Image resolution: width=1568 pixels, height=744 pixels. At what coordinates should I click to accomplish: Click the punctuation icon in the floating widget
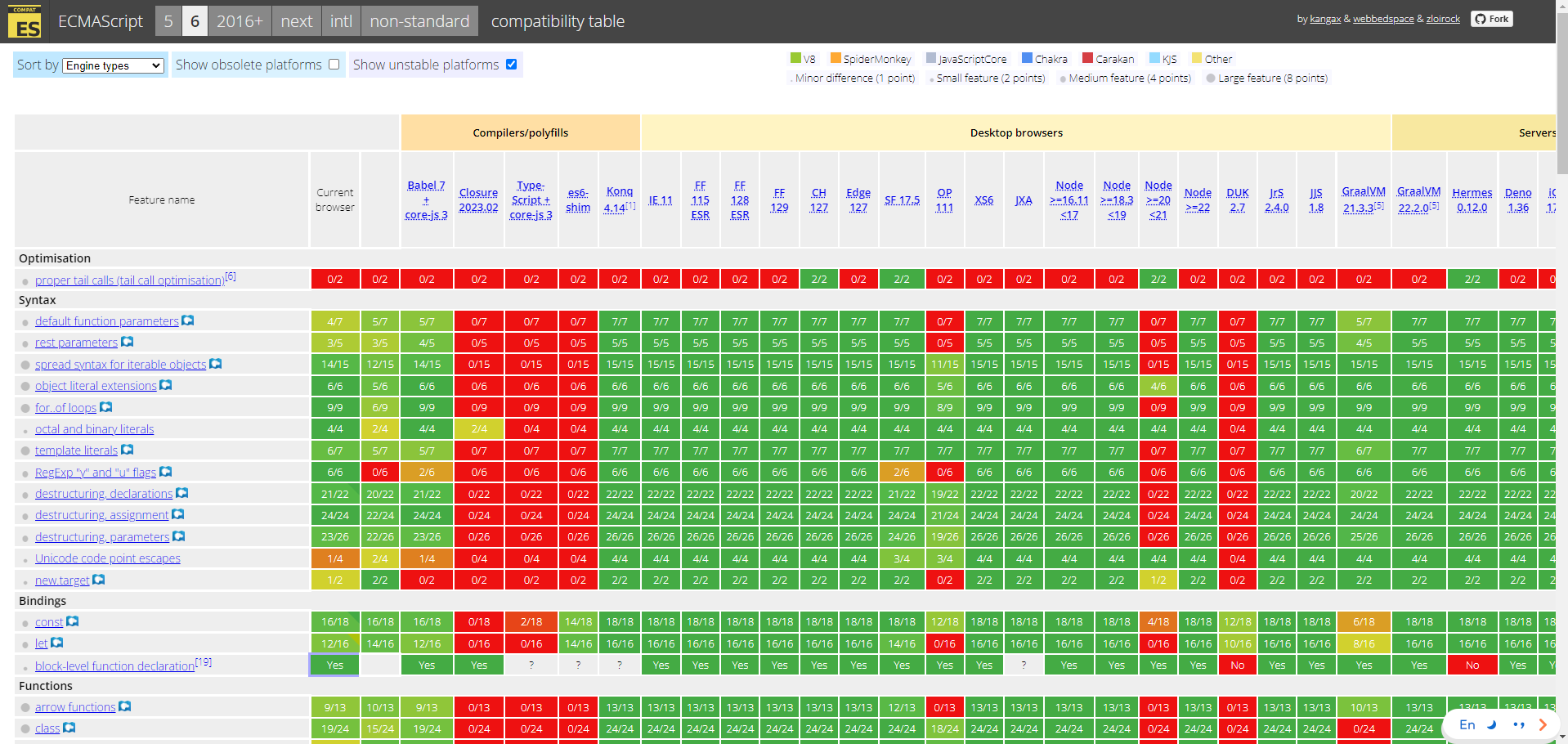click(1518, 724)
